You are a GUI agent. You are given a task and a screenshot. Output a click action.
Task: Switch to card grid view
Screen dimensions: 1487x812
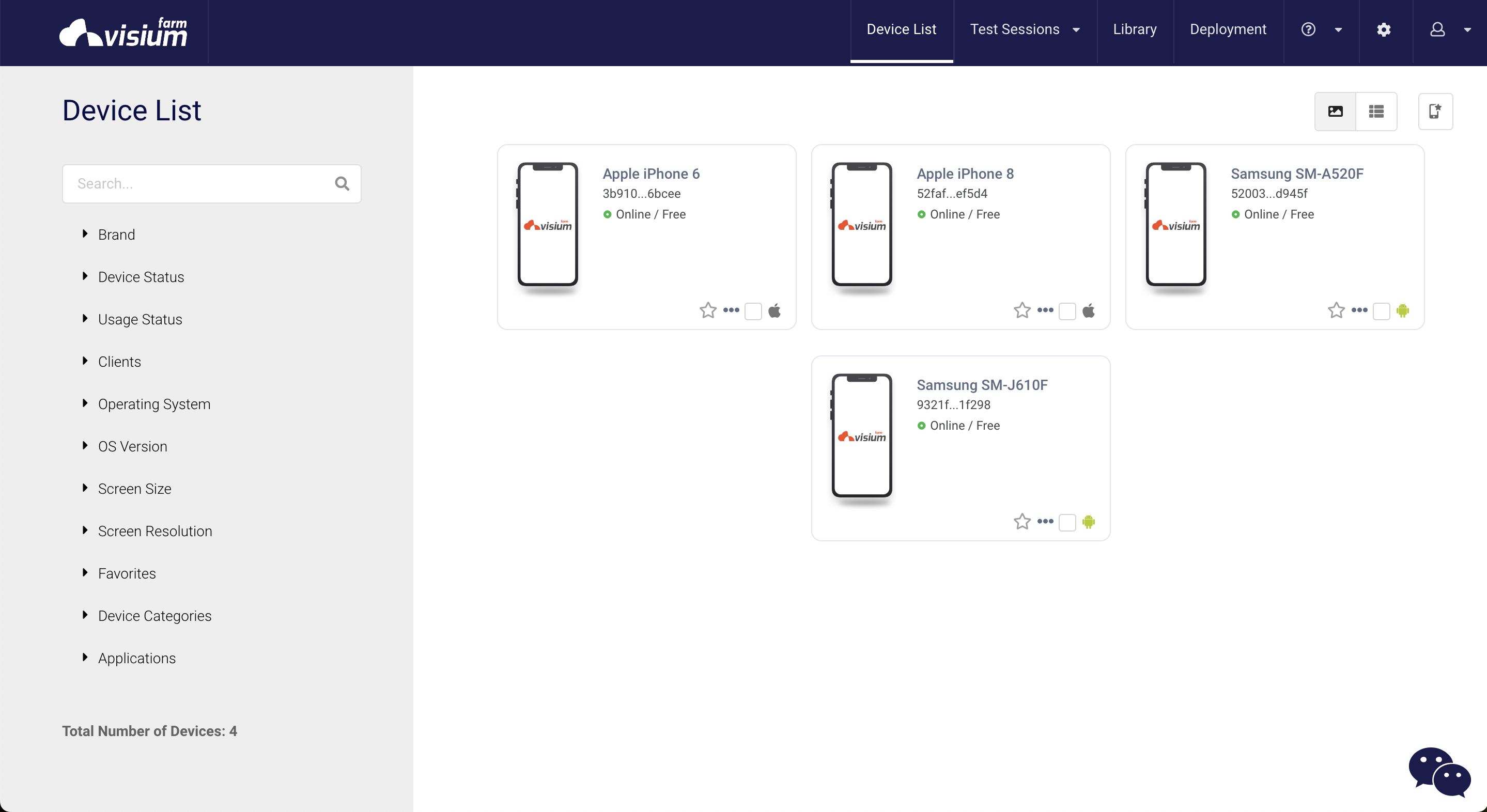tap(1335, 112)
